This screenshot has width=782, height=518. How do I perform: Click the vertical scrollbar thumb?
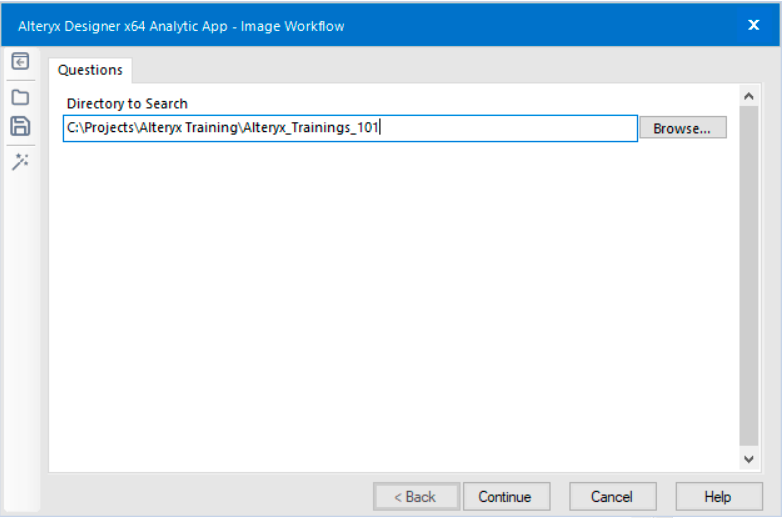(x=749, y=275)
